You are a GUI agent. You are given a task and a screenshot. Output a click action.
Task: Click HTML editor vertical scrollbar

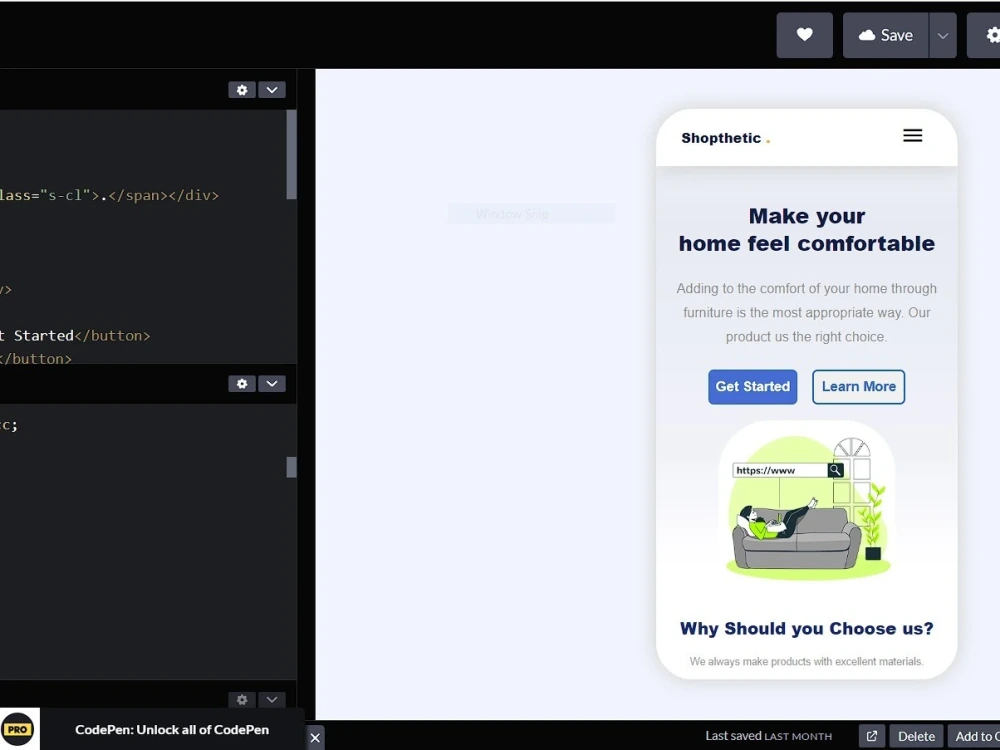click(291, 154)
